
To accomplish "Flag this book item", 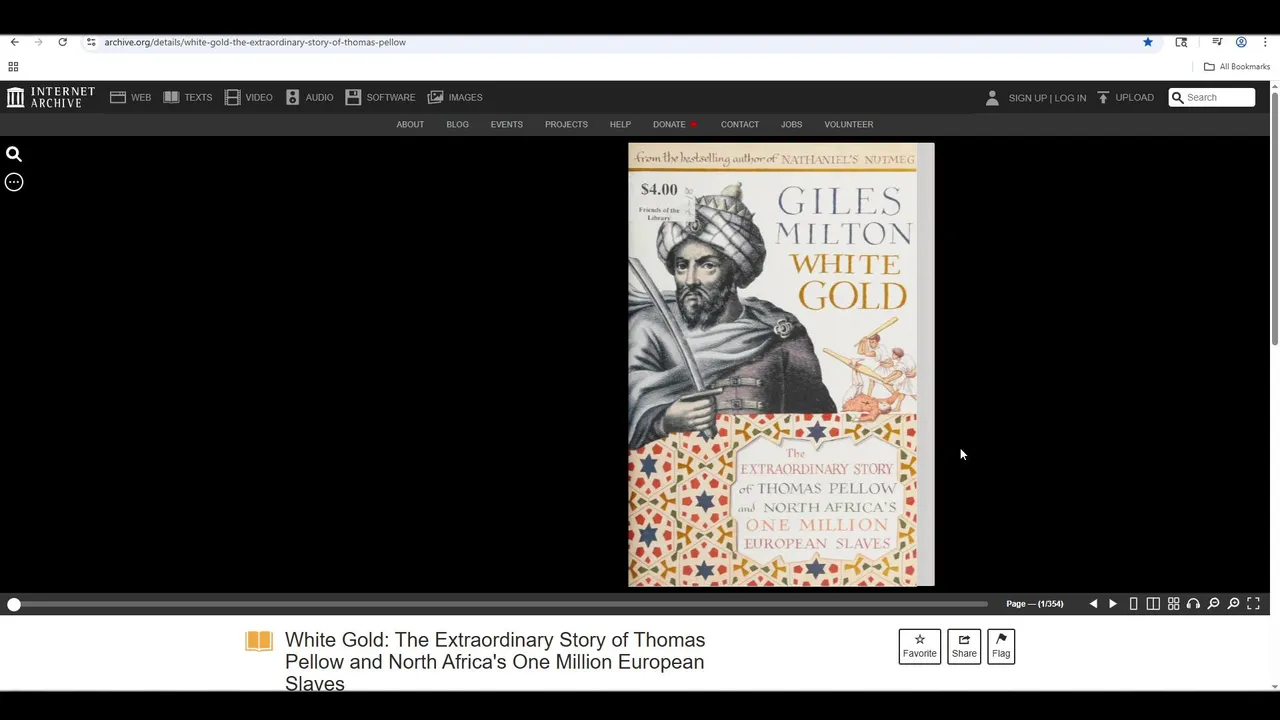I will 1001,646.
